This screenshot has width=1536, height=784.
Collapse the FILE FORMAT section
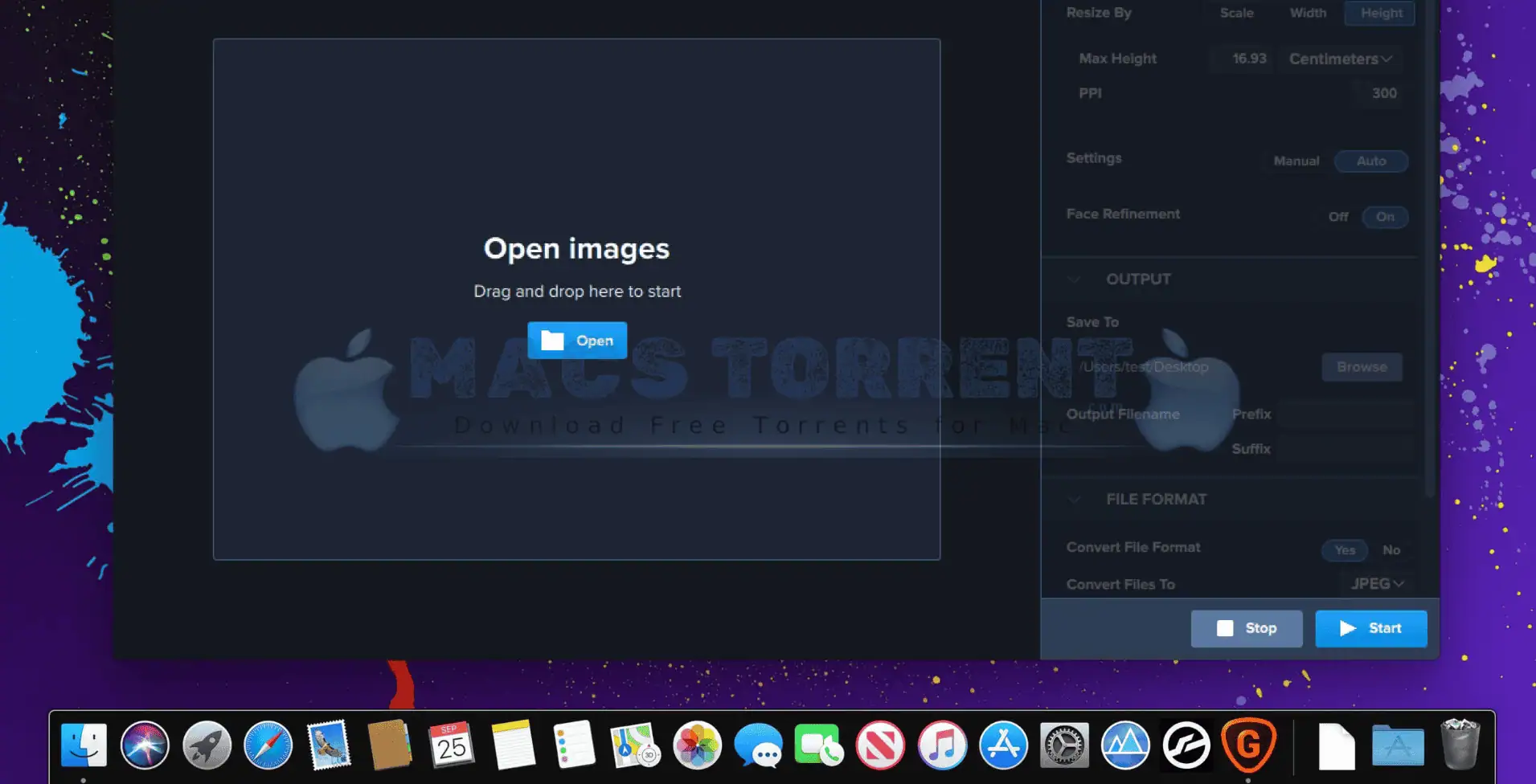[x=1074, y=500]
